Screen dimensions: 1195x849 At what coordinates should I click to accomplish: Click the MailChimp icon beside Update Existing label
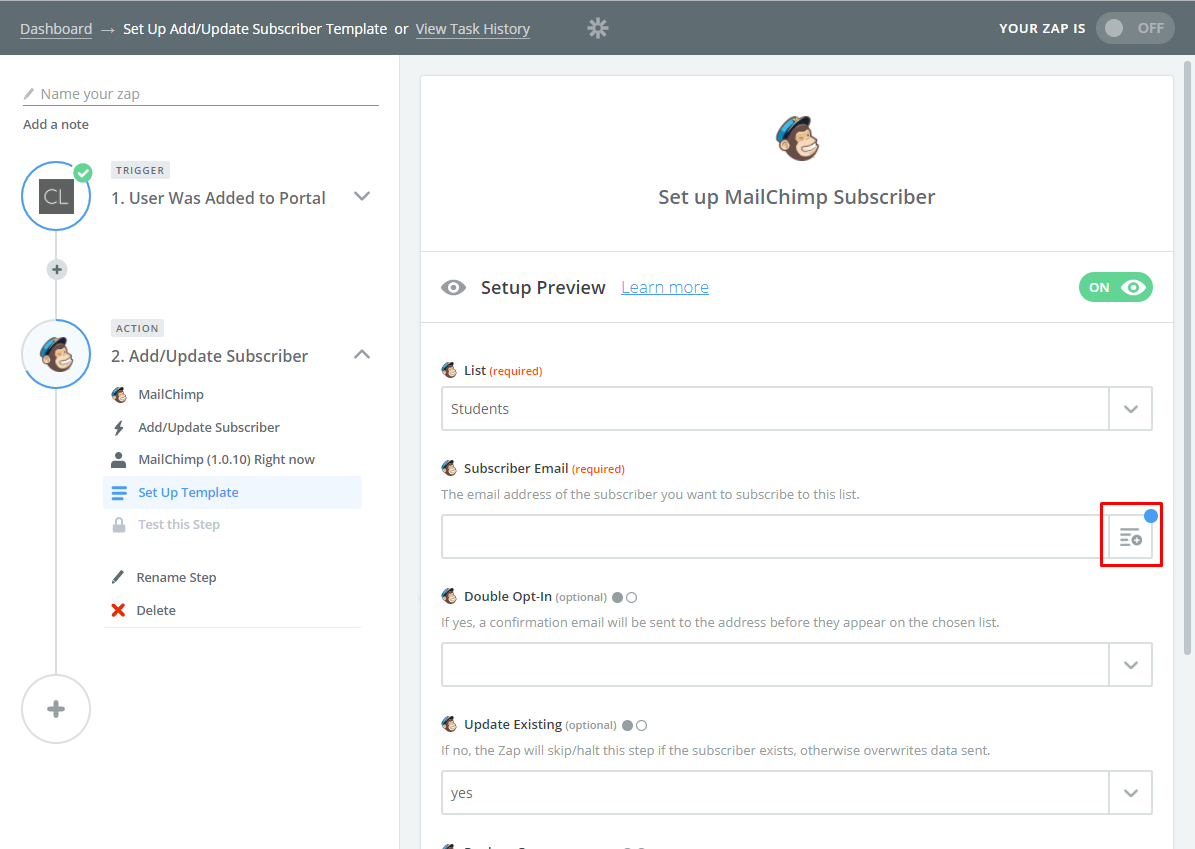(x=450, y=724)
